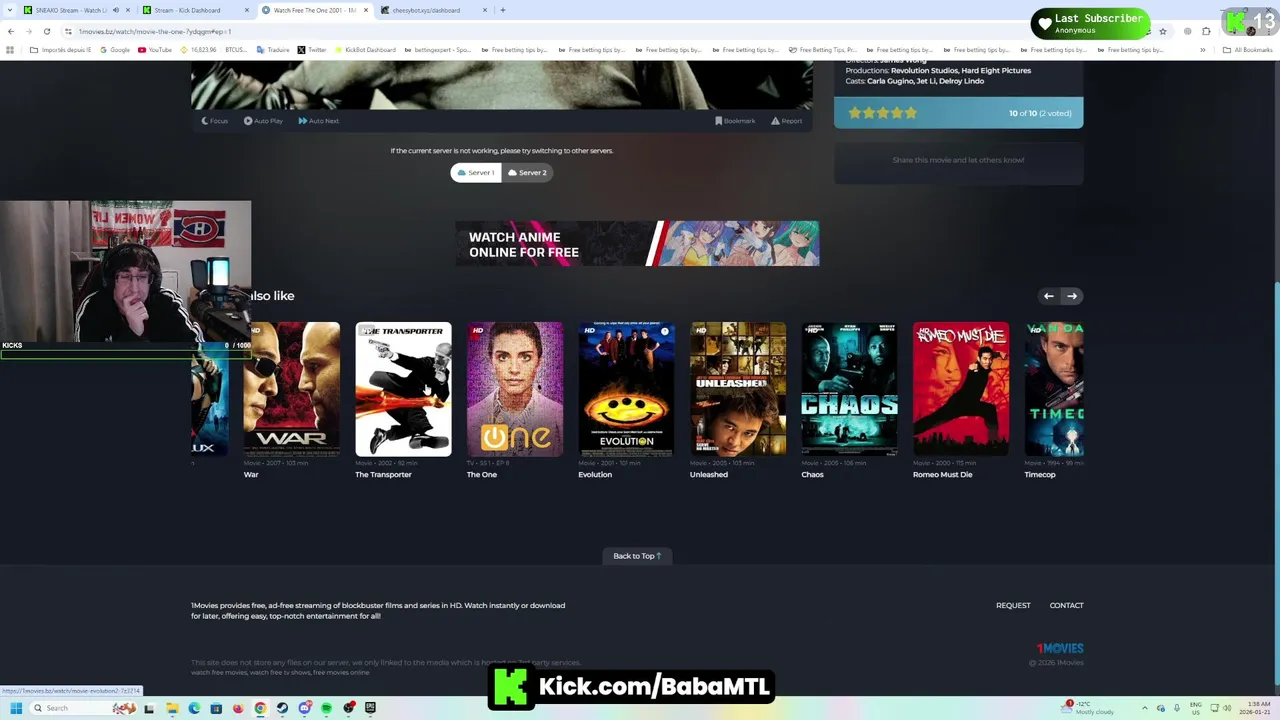Image resolution: width=1280 pixels, height=720 pixels.
Task: Open the Evolution movie poster
Action: (626, 389)
